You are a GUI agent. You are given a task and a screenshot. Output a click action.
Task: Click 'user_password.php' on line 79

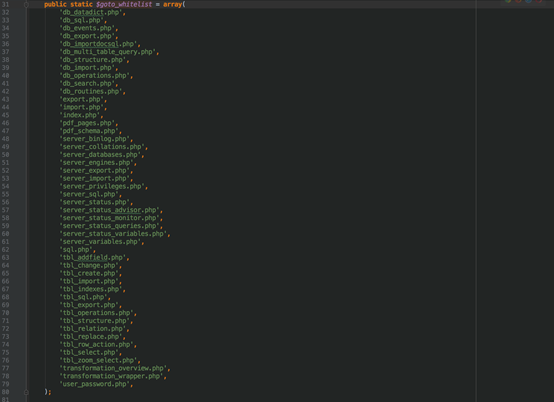[x=94, y=384]
